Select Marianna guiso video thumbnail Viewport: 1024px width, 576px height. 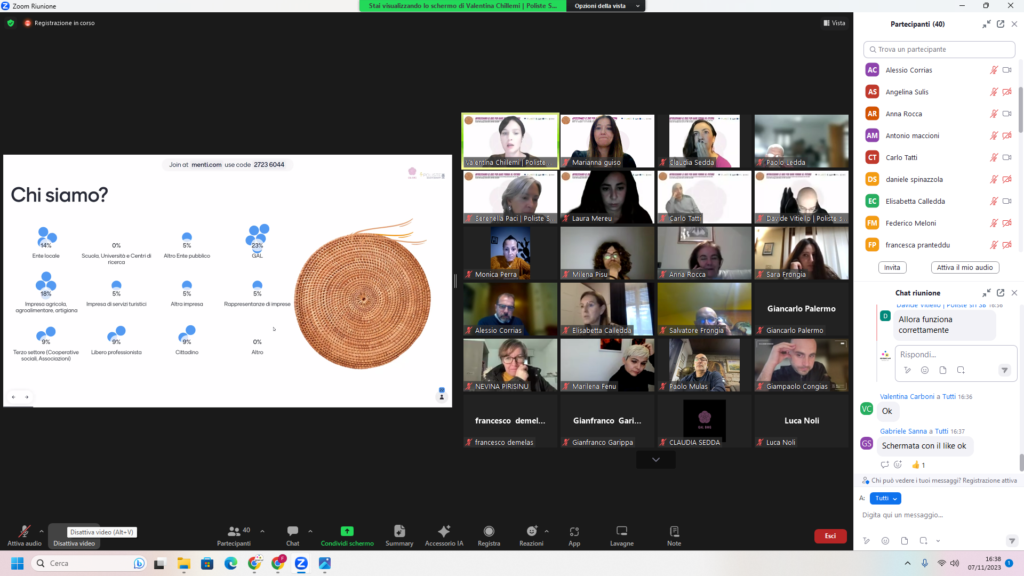tap(607, 141)
